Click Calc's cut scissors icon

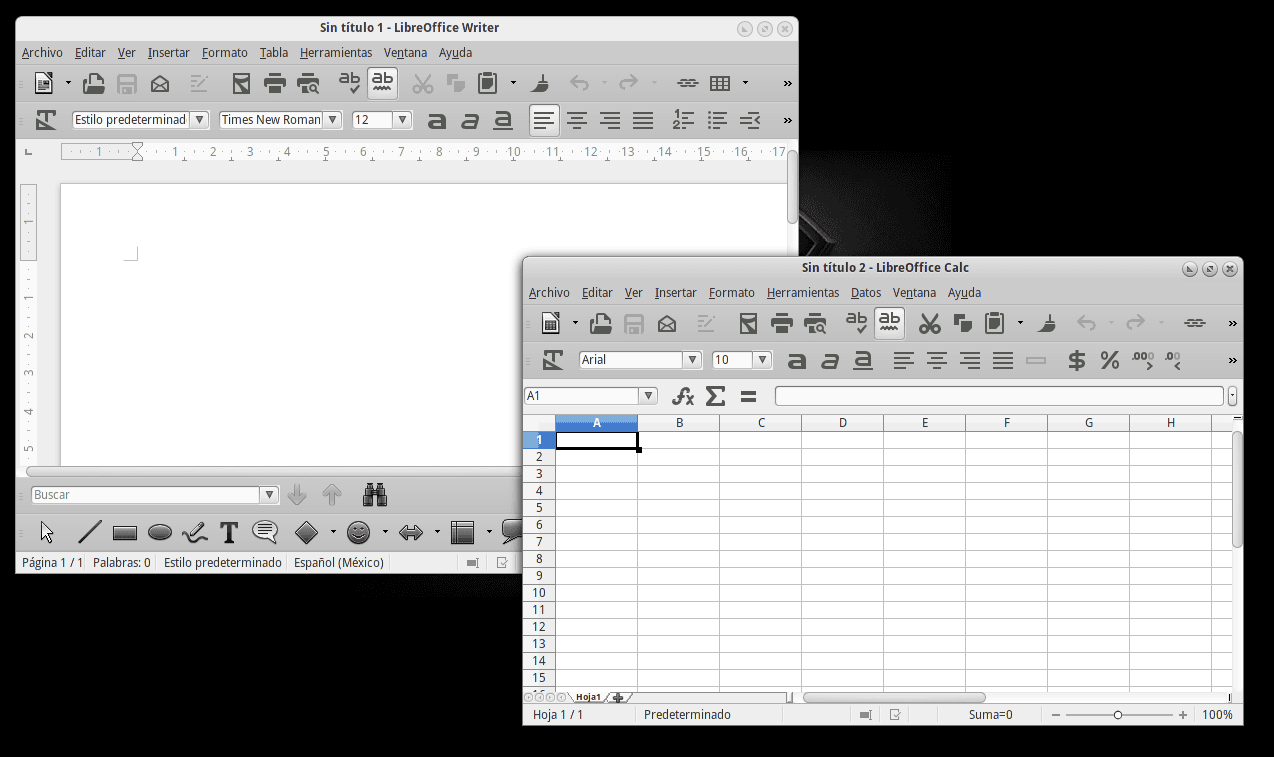[x=929, y=323]
